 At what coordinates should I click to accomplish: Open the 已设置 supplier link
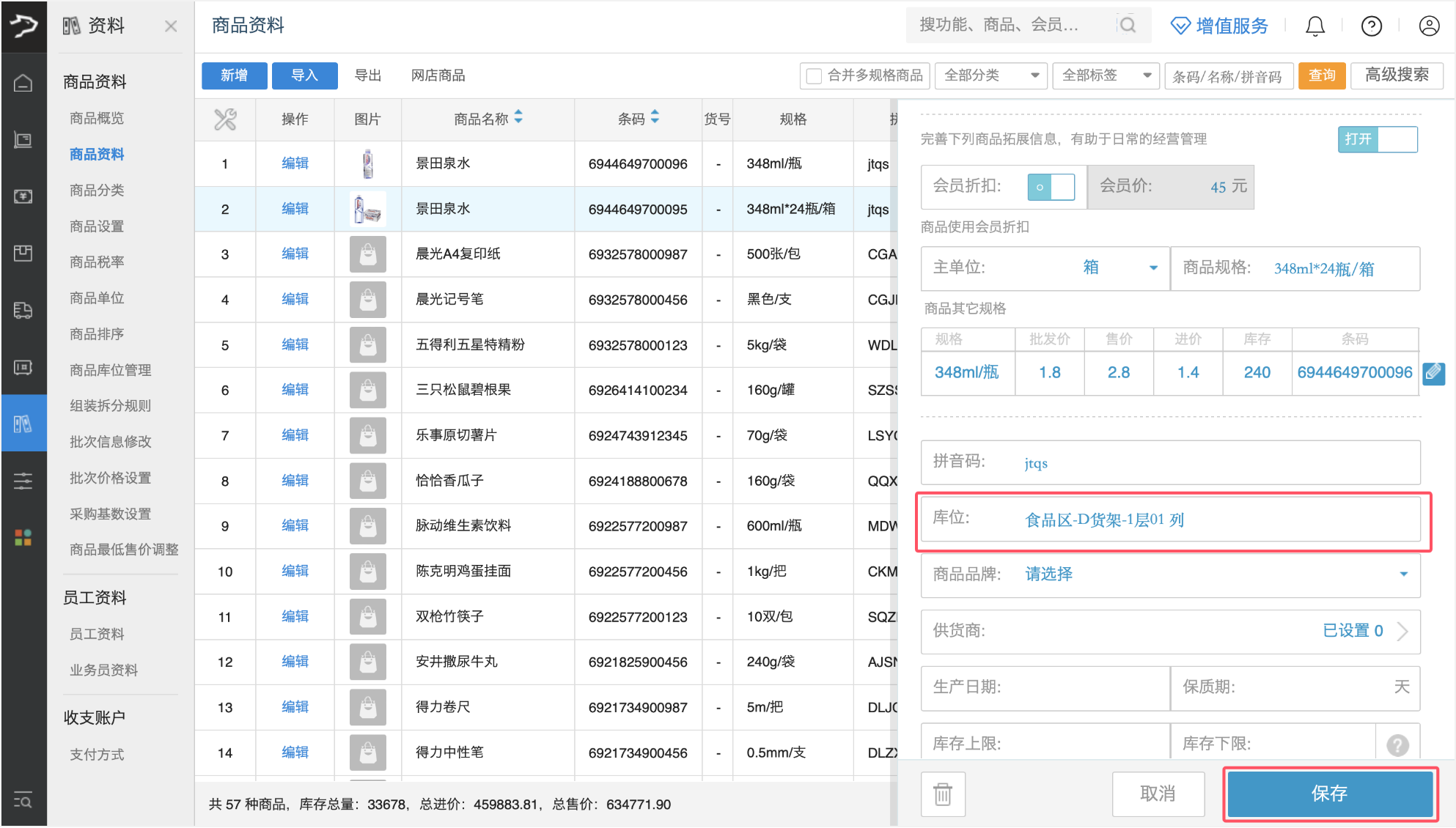click(1352, 630)
